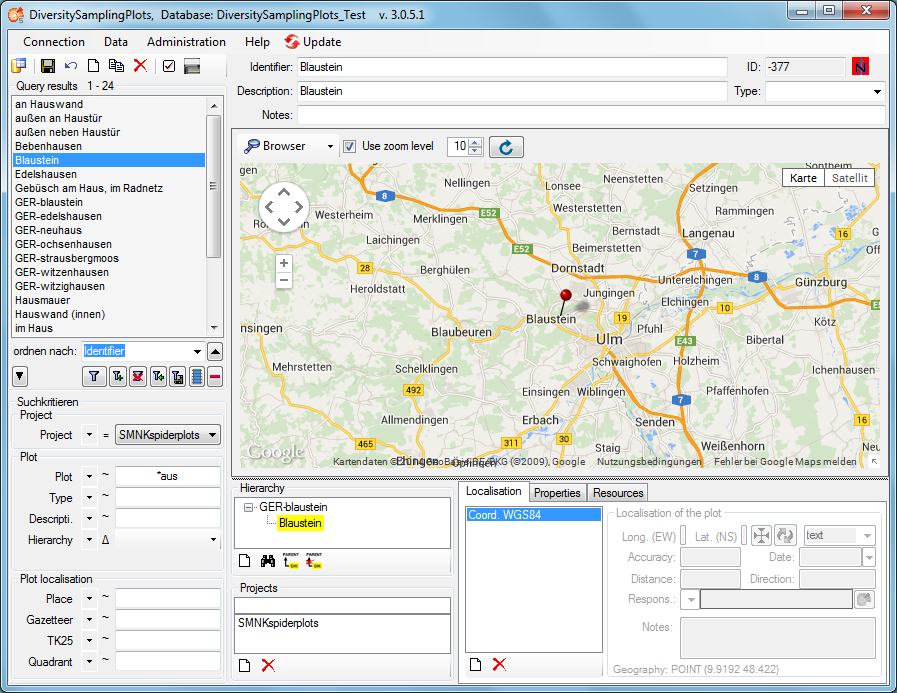Search hierarchy with the binoculars icon

[x=268, y=561]
